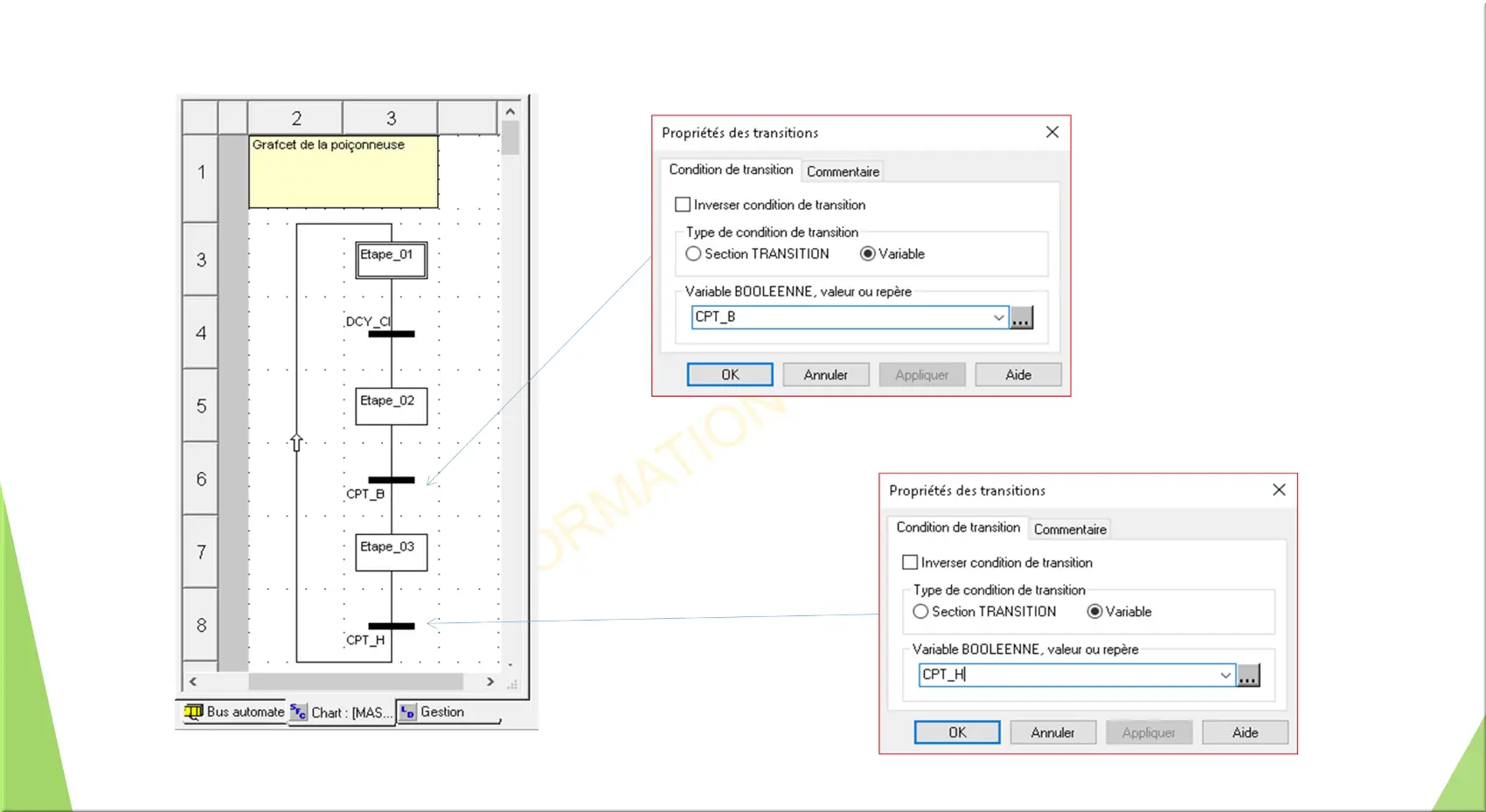This screenshot has width=1486, height=812.
Task: Click the vertical scrollbar thumb of the chart
Action: pyautogui.click(x=510, y=138)
